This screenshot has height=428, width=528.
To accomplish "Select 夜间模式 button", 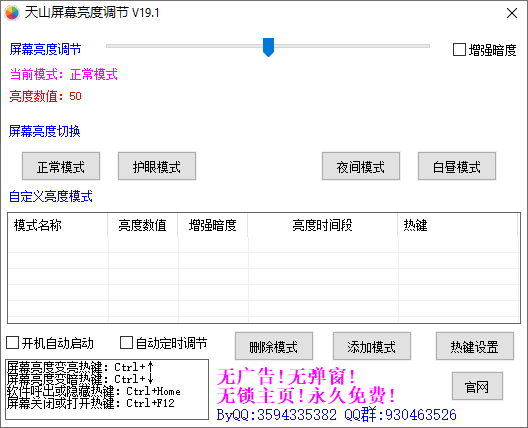I will pyautogui.click(x=361, y=166).
